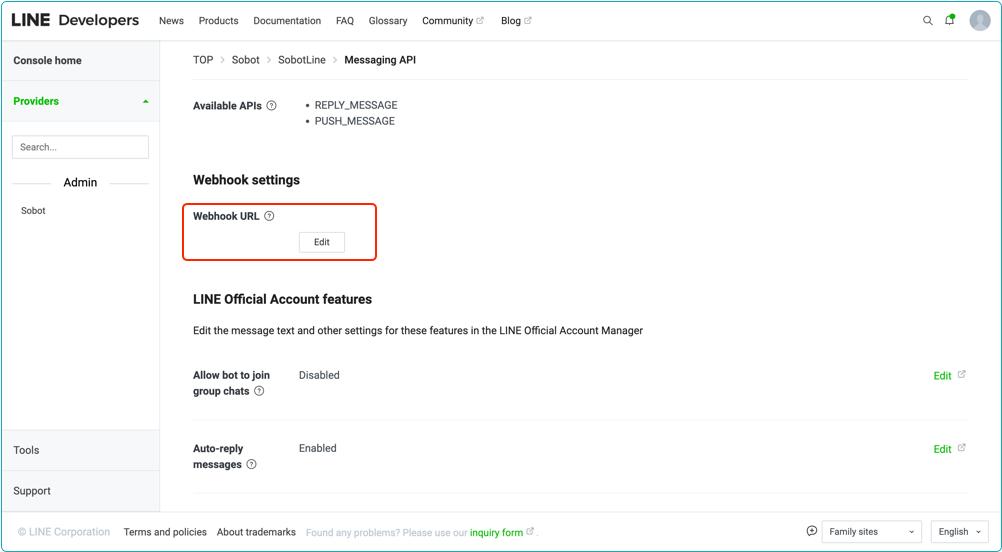Click the Webhook URL Edit button
Viewport: 1002px width, 552px height.
(321, 242)
